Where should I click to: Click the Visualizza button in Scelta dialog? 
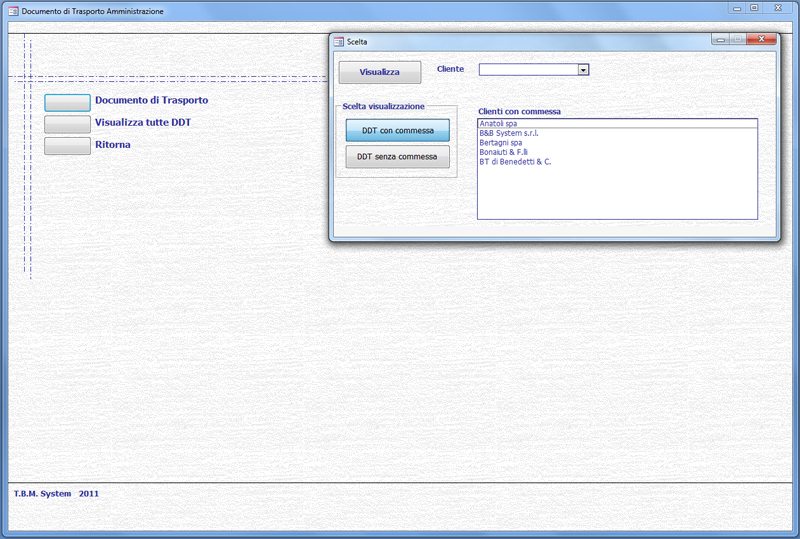[x=380, y=72]
